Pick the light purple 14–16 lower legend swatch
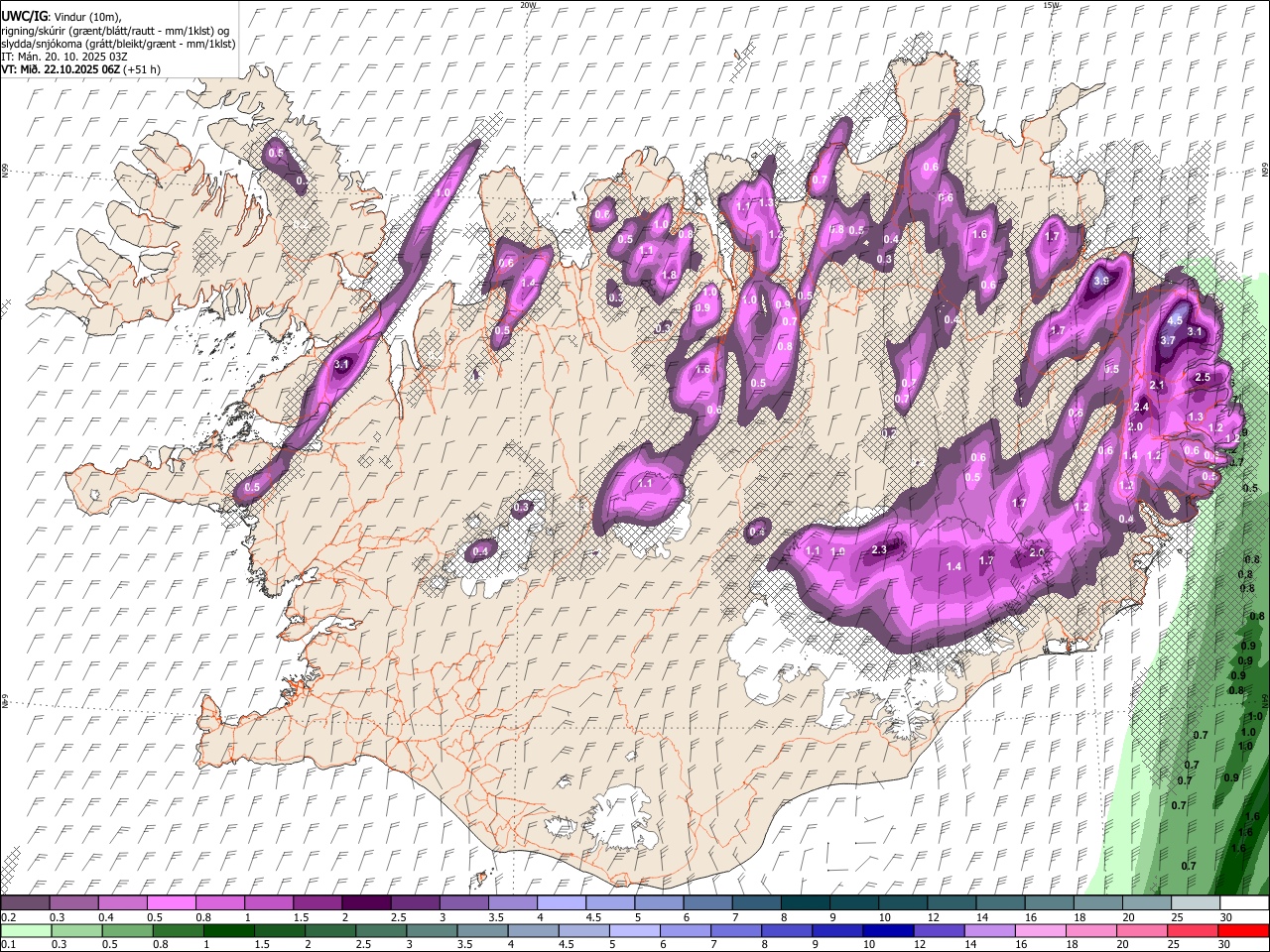1270x952 pixels. (x=990, y=930)
